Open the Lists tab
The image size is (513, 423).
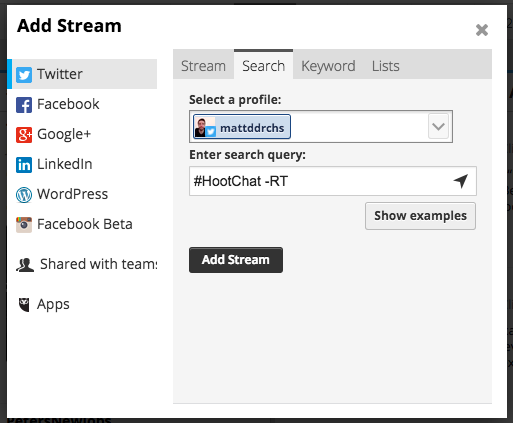click(x=386, y=66)
